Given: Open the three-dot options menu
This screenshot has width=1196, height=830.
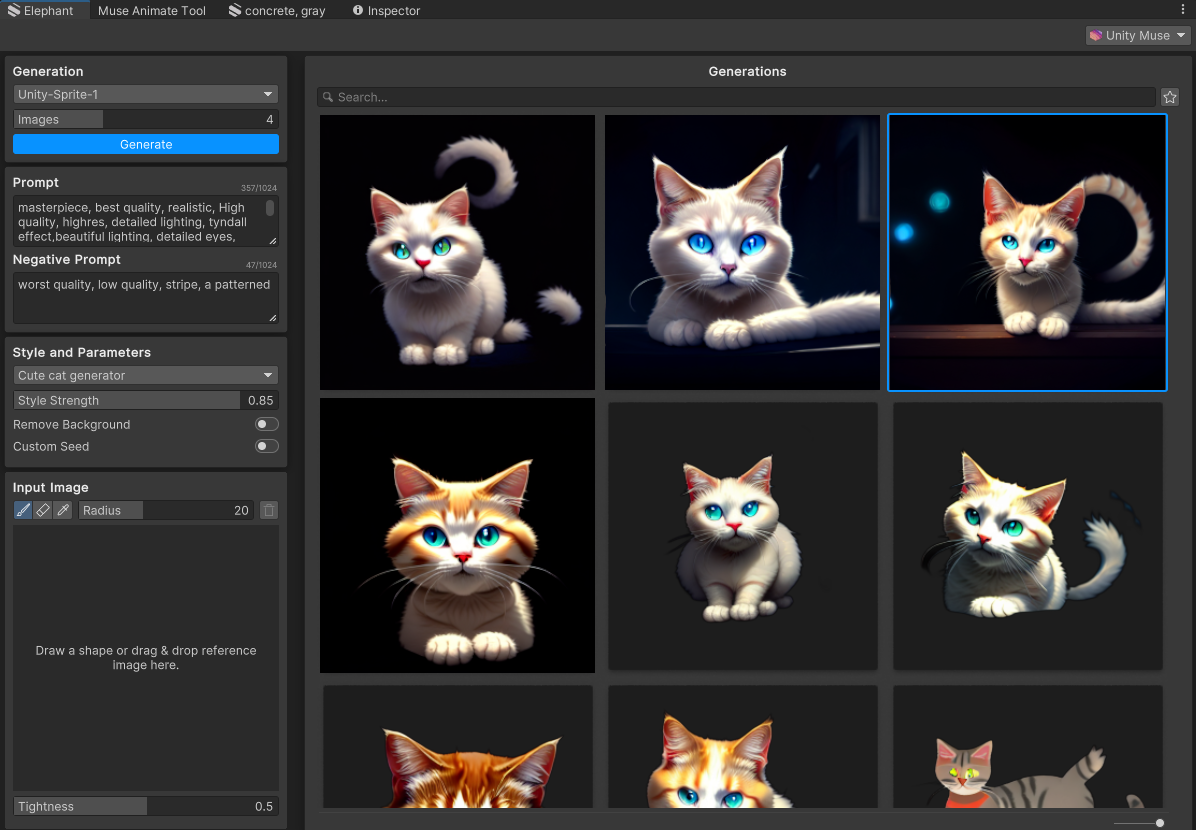Looking at the screenshot, I should (1183, 9).
